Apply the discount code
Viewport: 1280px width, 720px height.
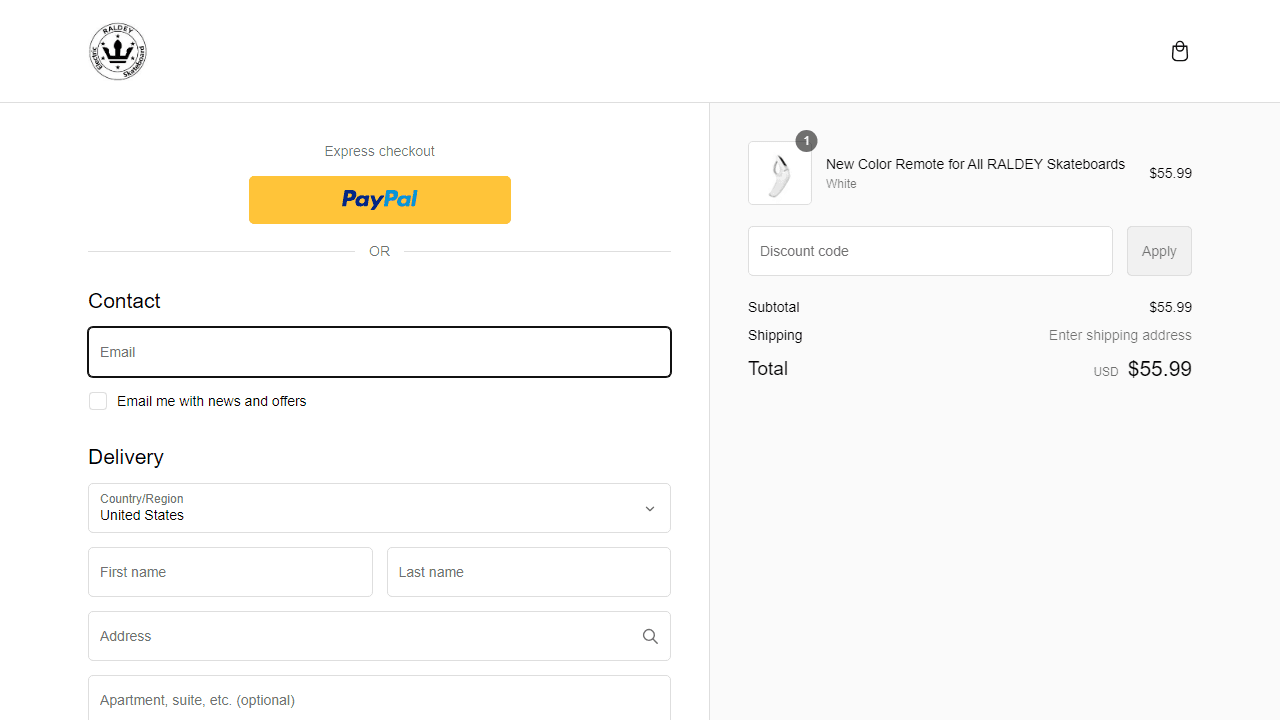coord(1159,251)
